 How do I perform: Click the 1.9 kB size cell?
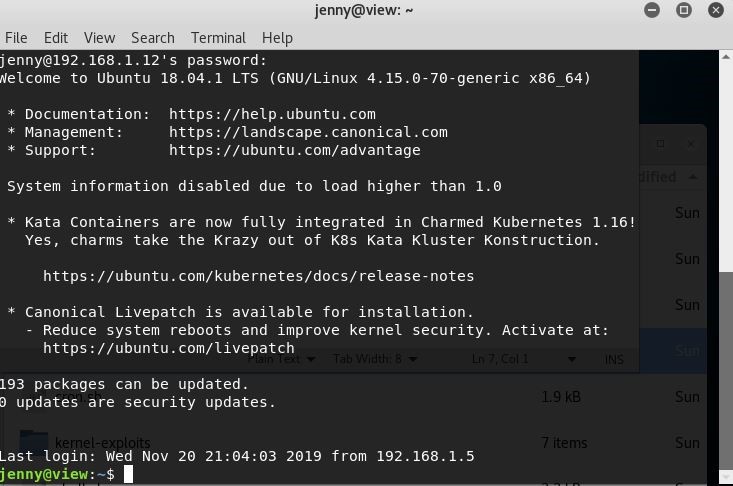[x=561, y=397]
